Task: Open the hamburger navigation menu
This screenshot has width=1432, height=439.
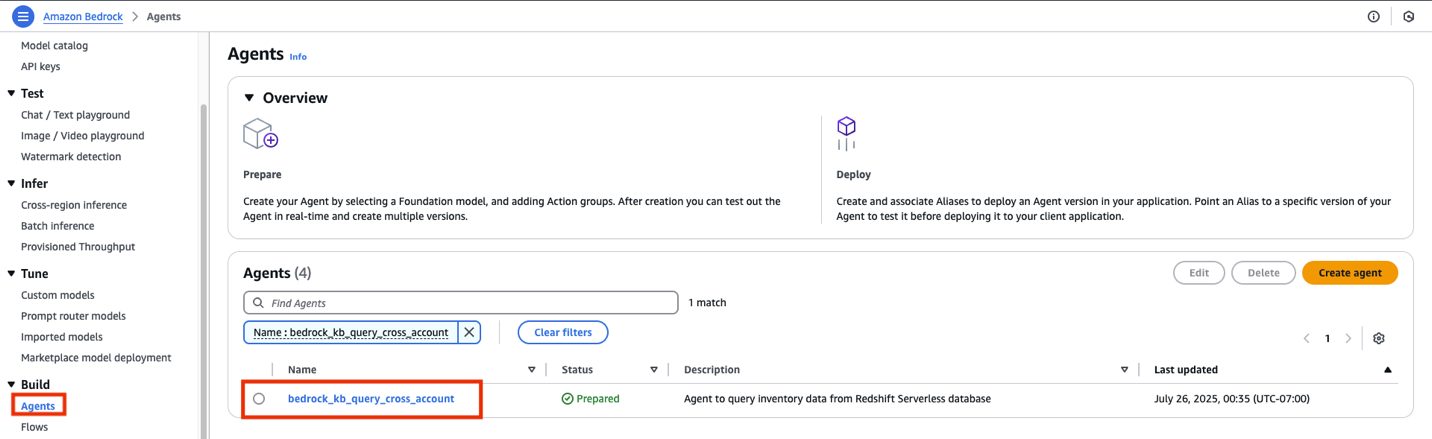Action: 22,16
